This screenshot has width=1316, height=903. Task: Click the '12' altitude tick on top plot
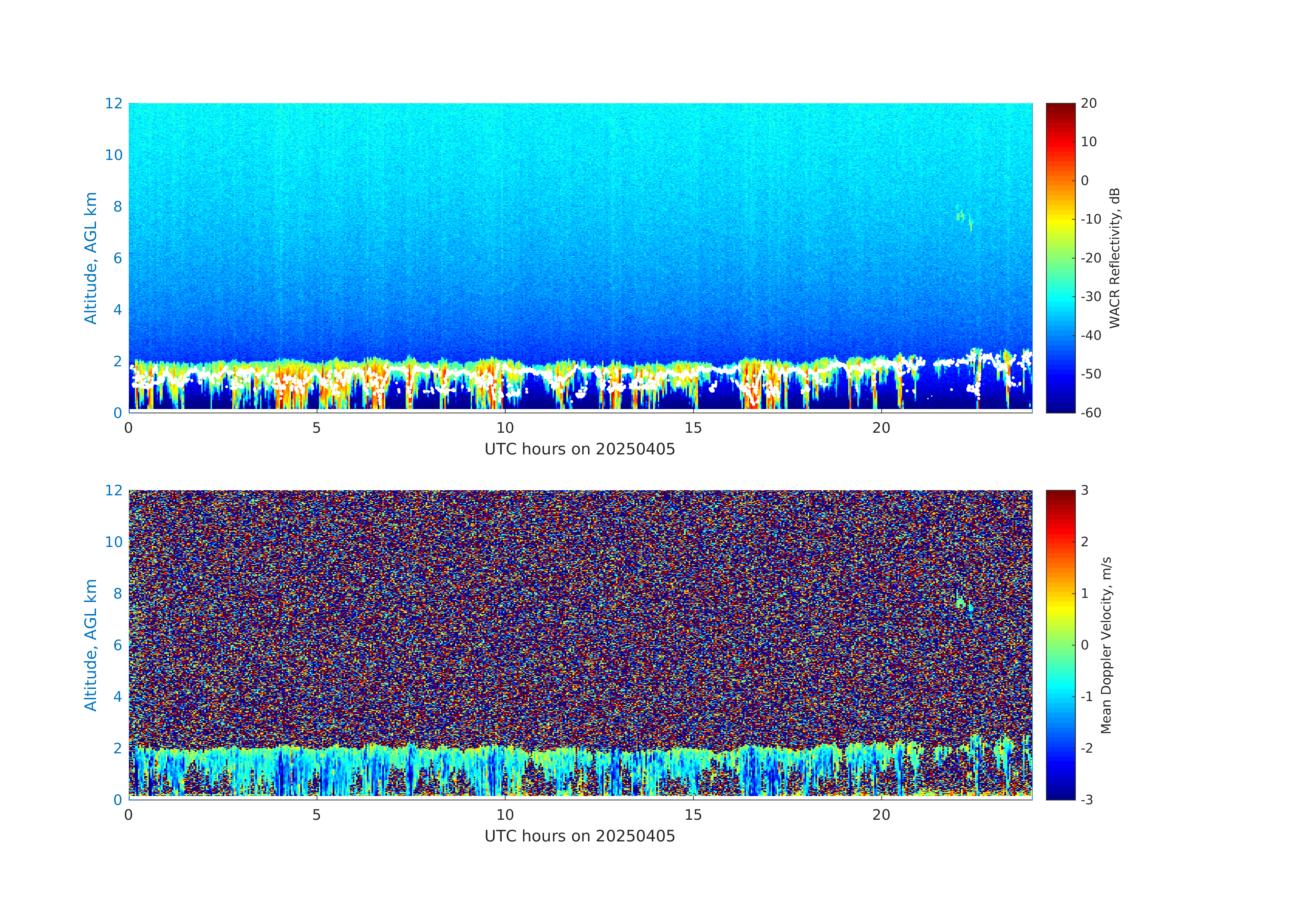point(113,104)
